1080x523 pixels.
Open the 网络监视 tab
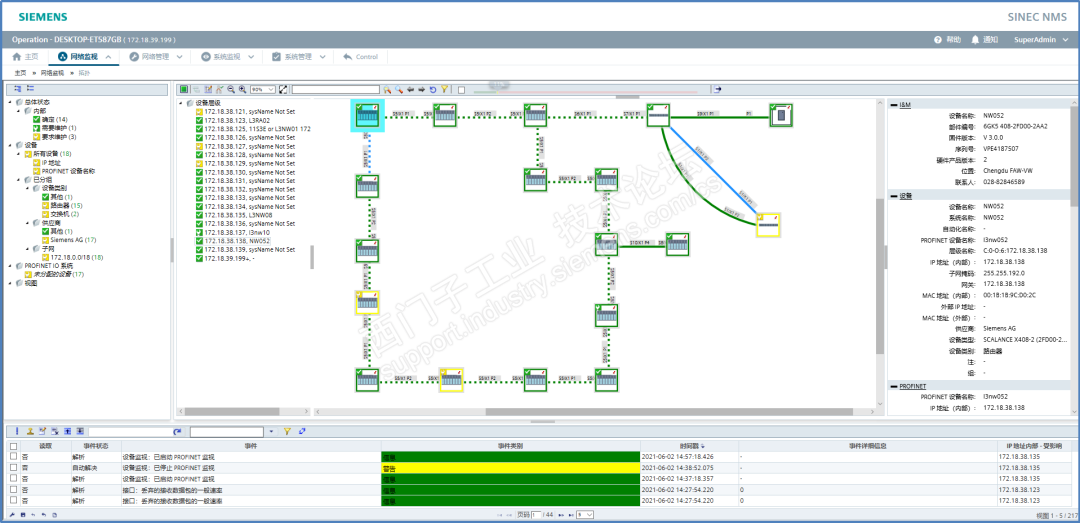(x=84, y=57)
